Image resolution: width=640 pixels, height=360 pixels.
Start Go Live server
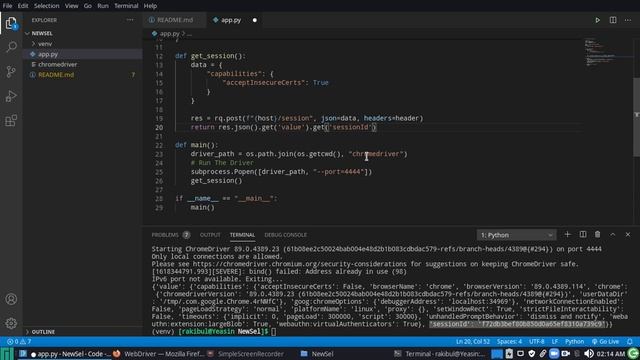point(605,342)
